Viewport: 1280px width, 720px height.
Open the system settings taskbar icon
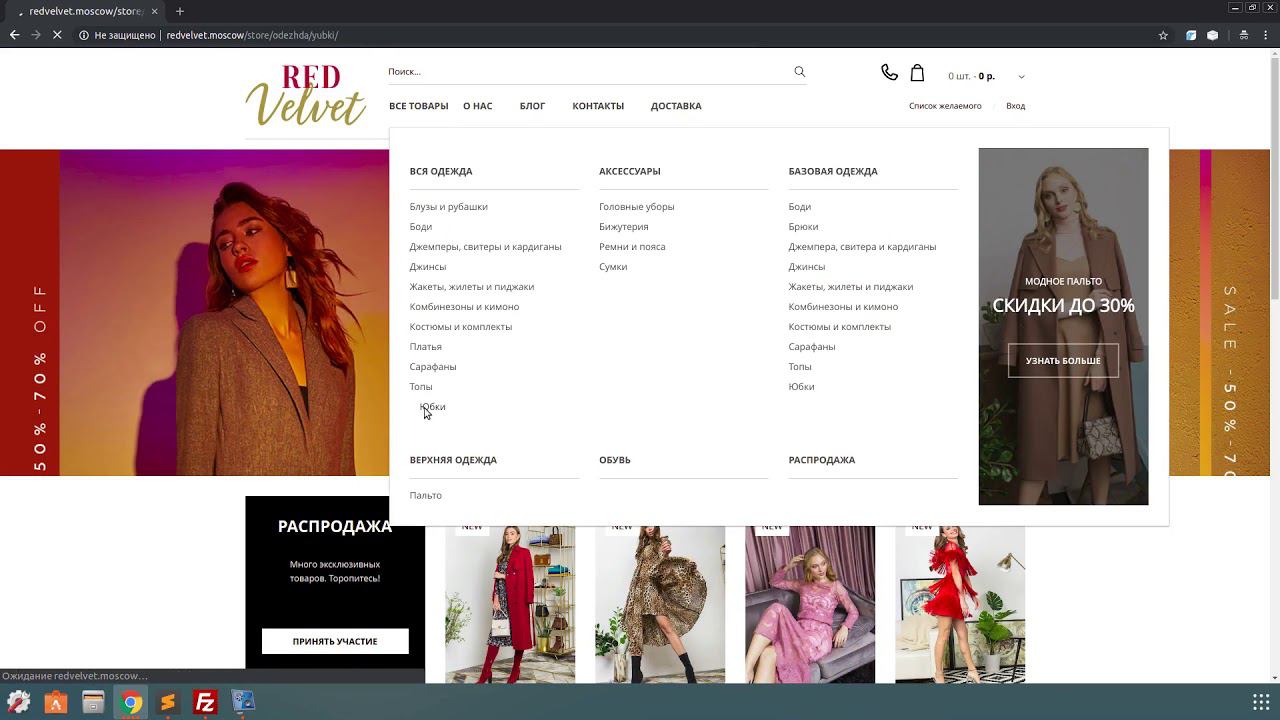click(x=18, y=702)
